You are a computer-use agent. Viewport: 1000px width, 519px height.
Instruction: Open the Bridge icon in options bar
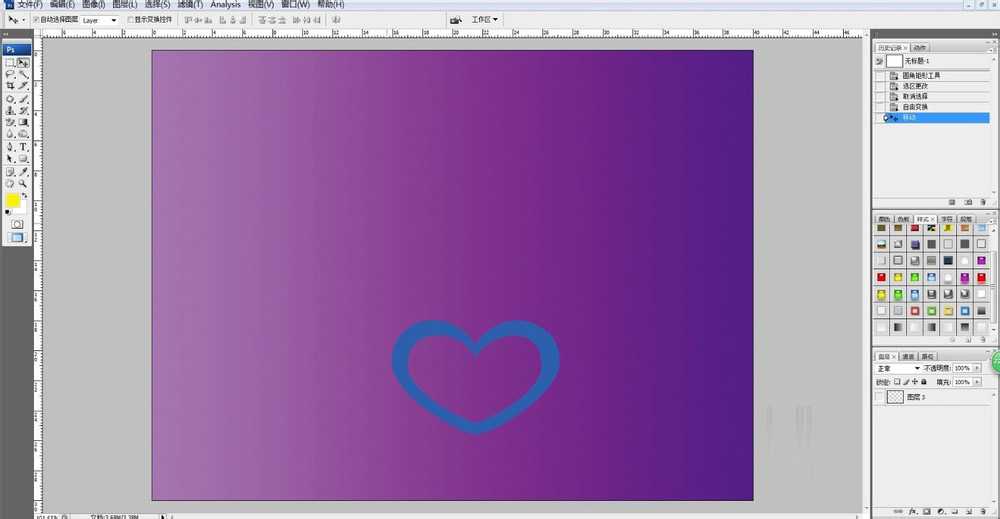click(455, 20)
